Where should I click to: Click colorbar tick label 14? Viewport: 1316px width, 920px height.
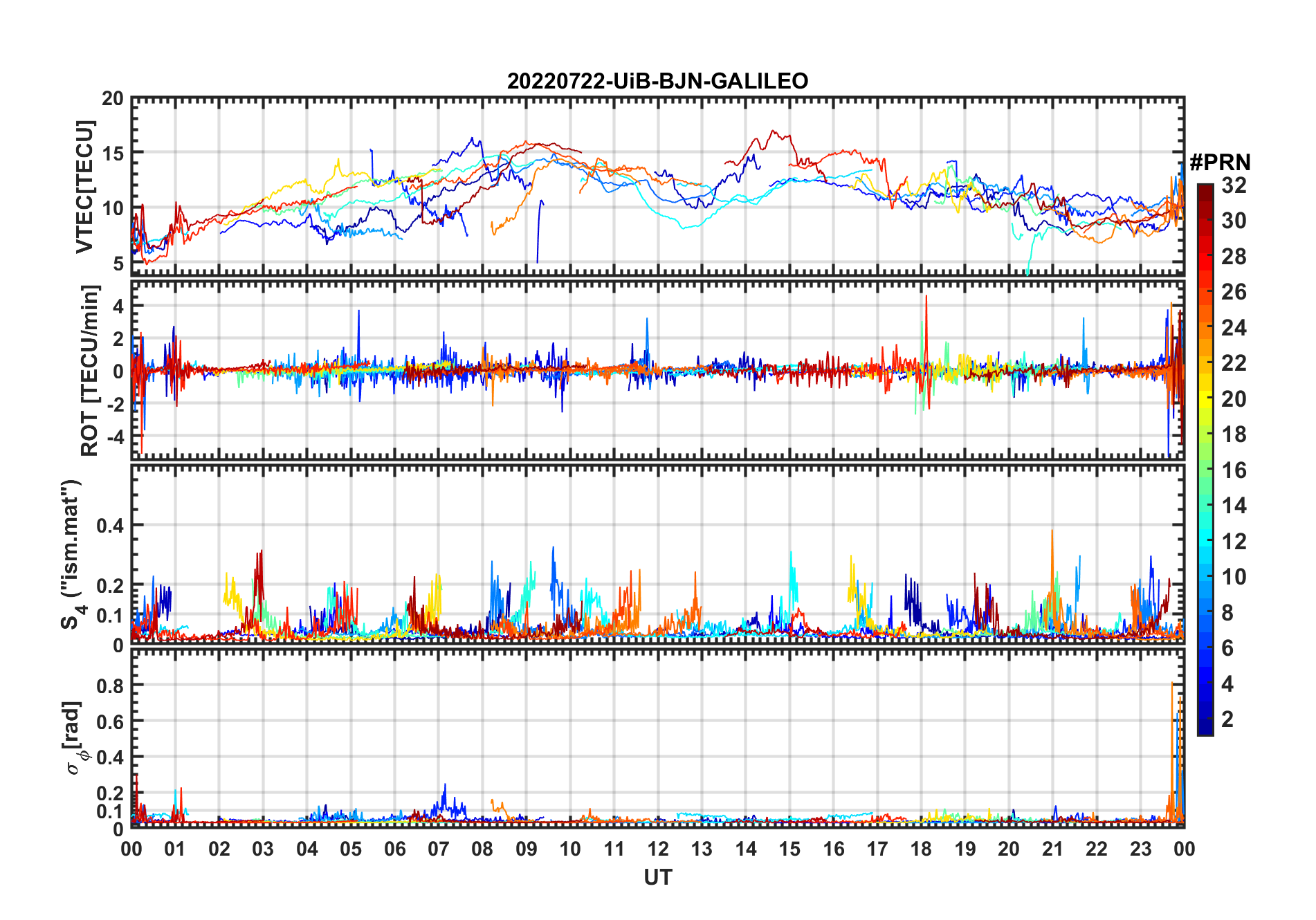pyautogui.click(x=1234, y=506)
